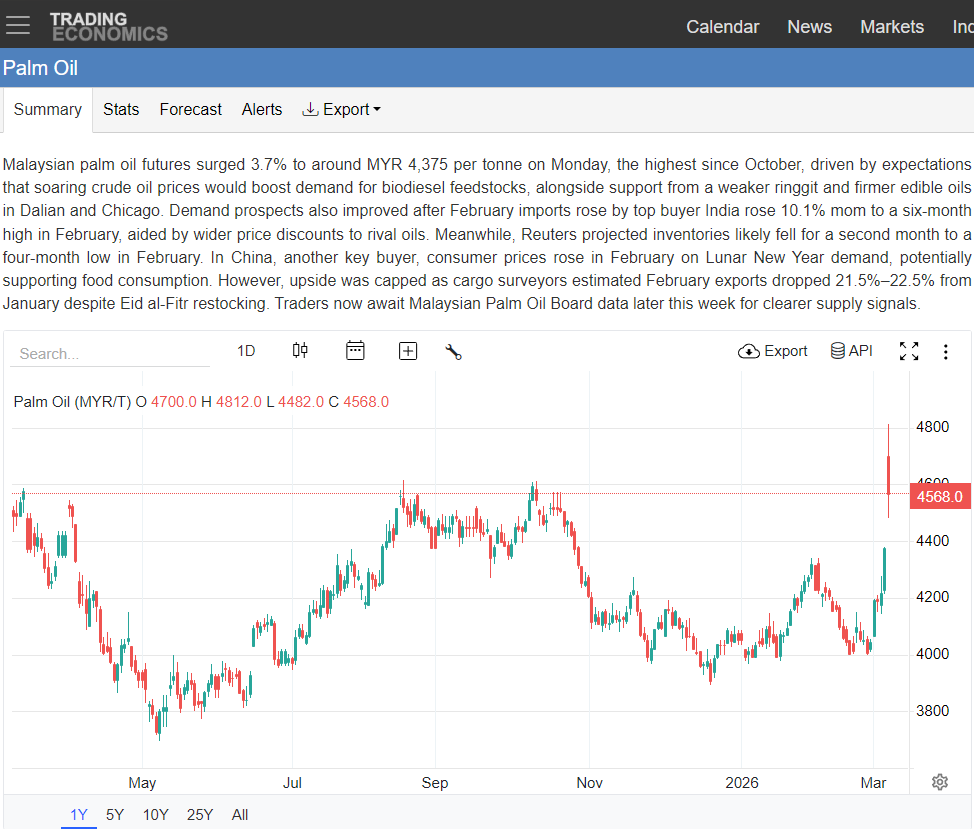Click the 2026 label on time axis
This screenshot has height=829, width=974.
click(x=742, y=782)
